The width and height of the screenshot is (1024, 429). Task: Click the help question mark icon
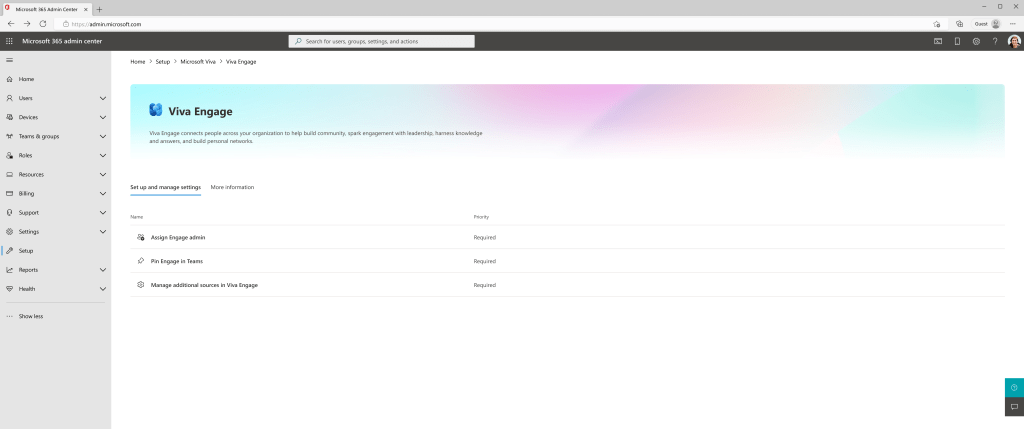[994, 41]
